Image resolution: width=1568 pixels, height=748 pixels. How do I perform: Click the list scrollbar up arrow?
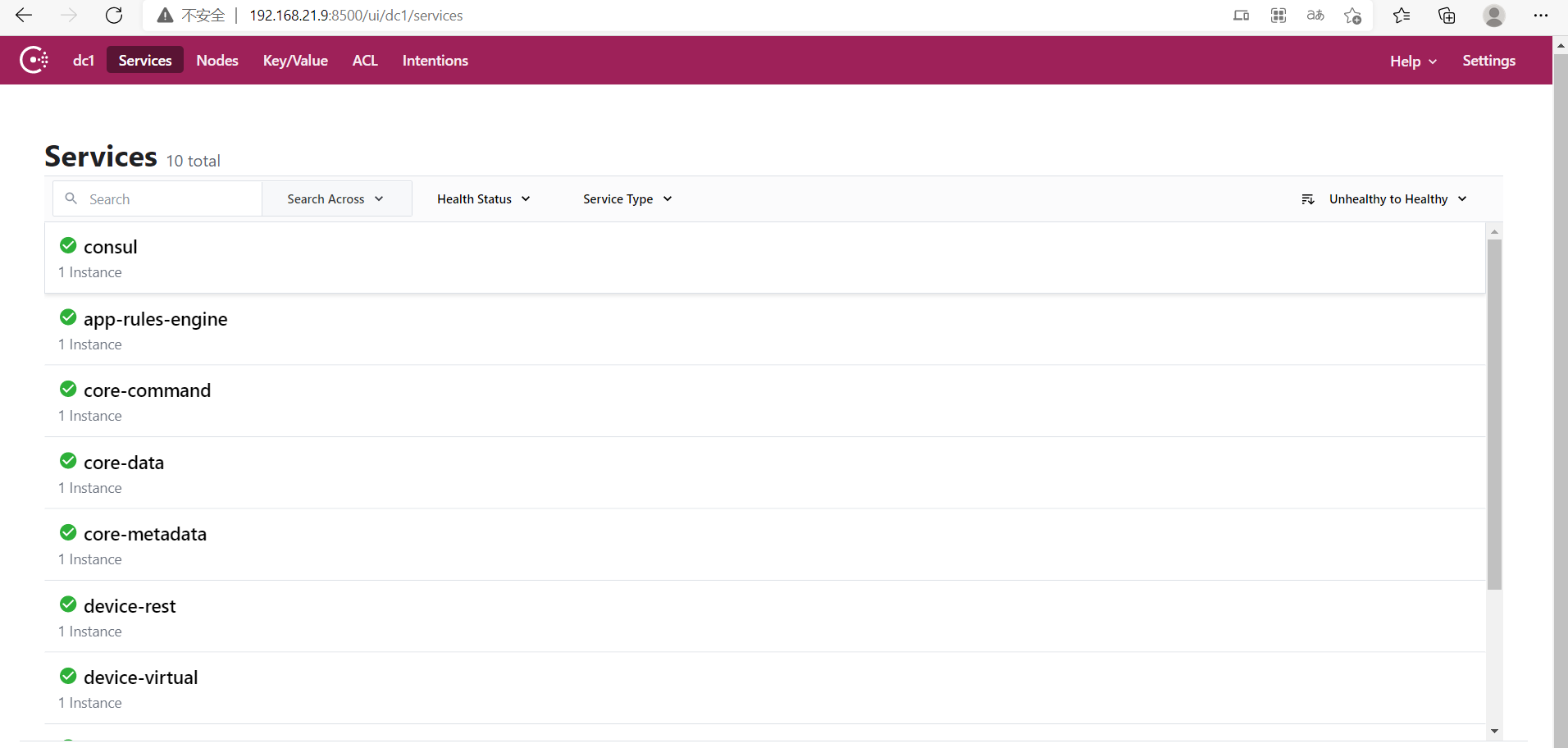(x=1494, y=231)
